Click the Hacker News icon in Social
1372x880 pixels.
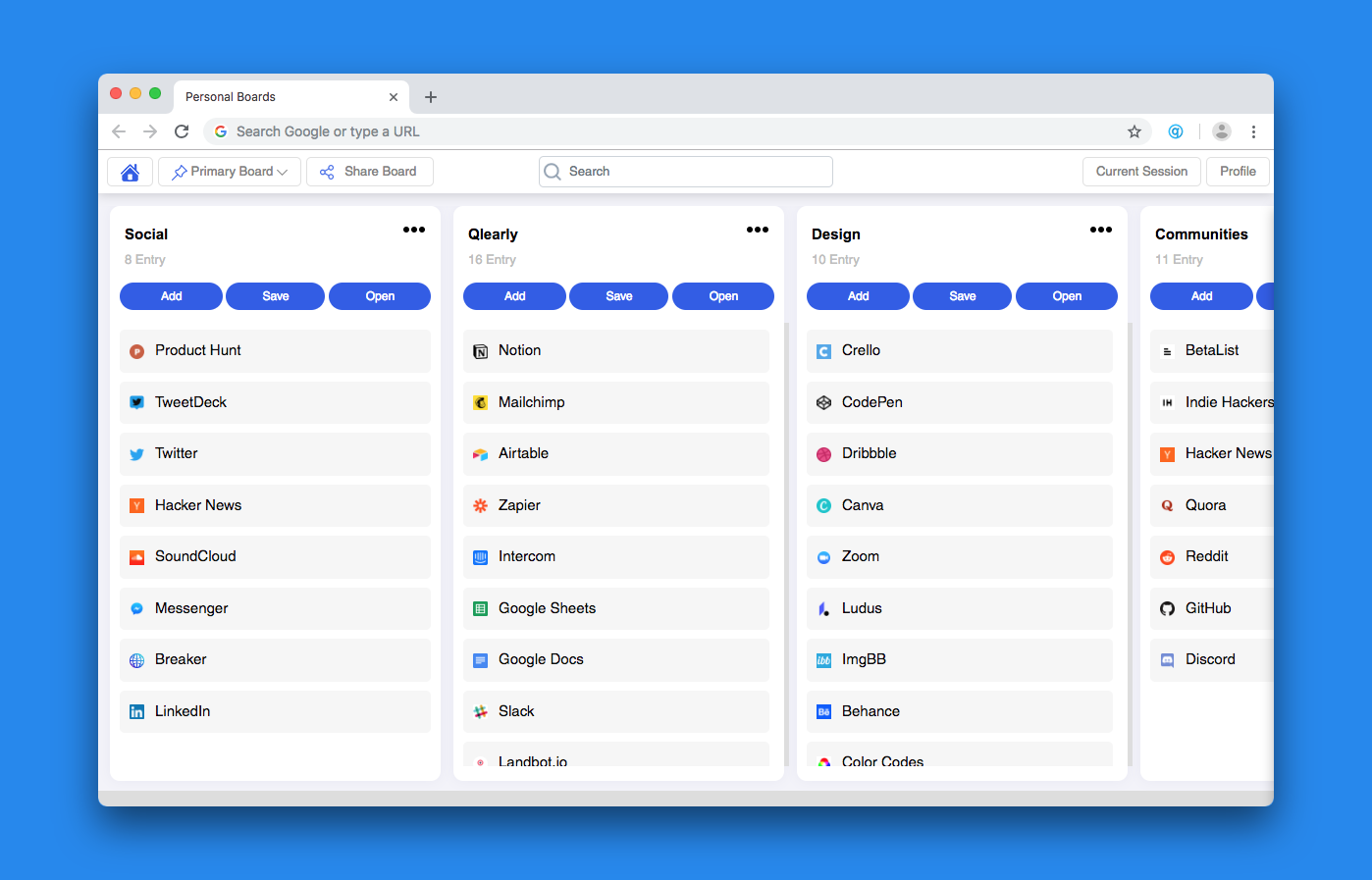[x=137, y=505]
